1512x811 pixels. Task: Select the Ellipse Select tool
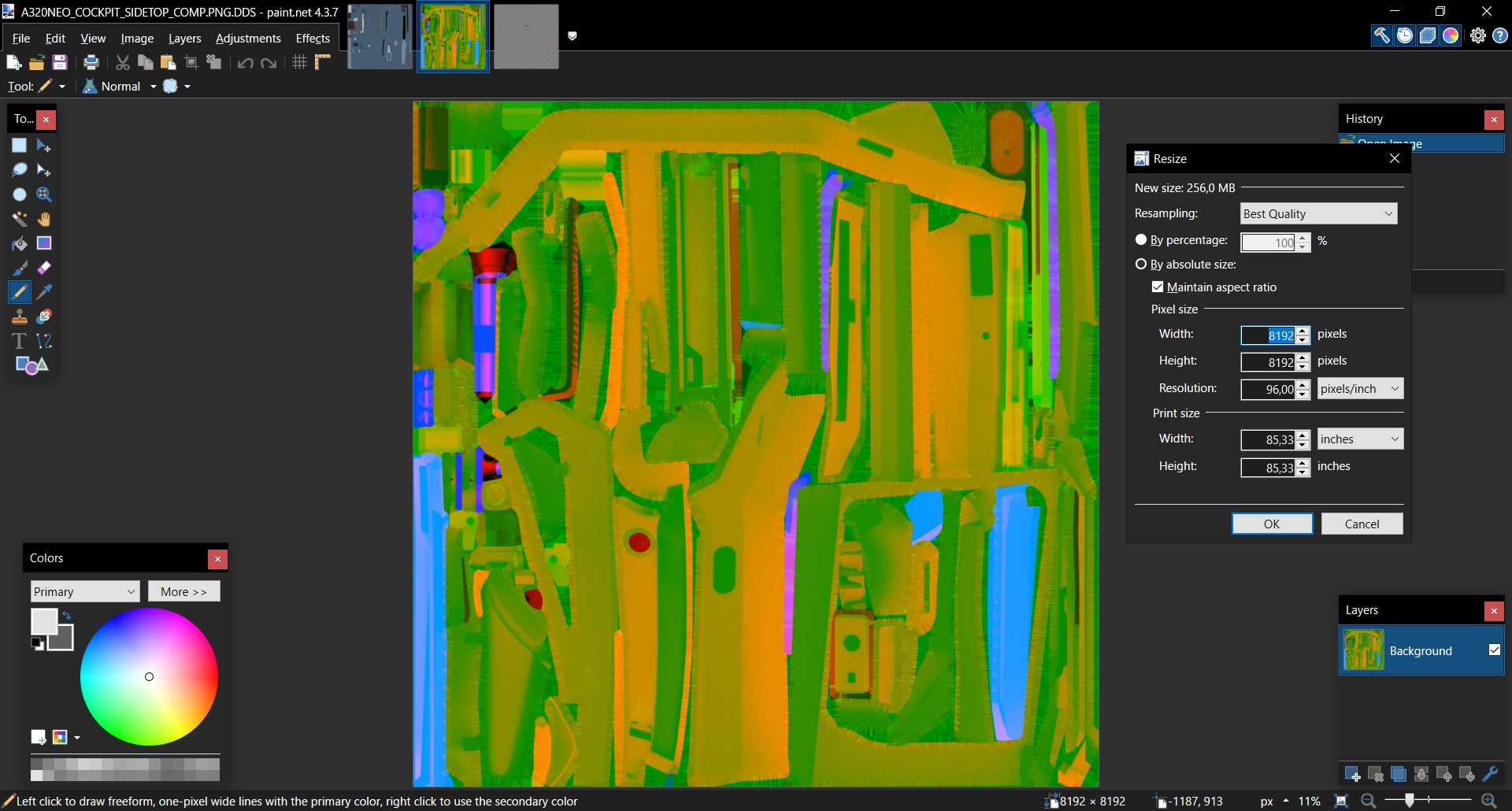(x=20, y=194)
